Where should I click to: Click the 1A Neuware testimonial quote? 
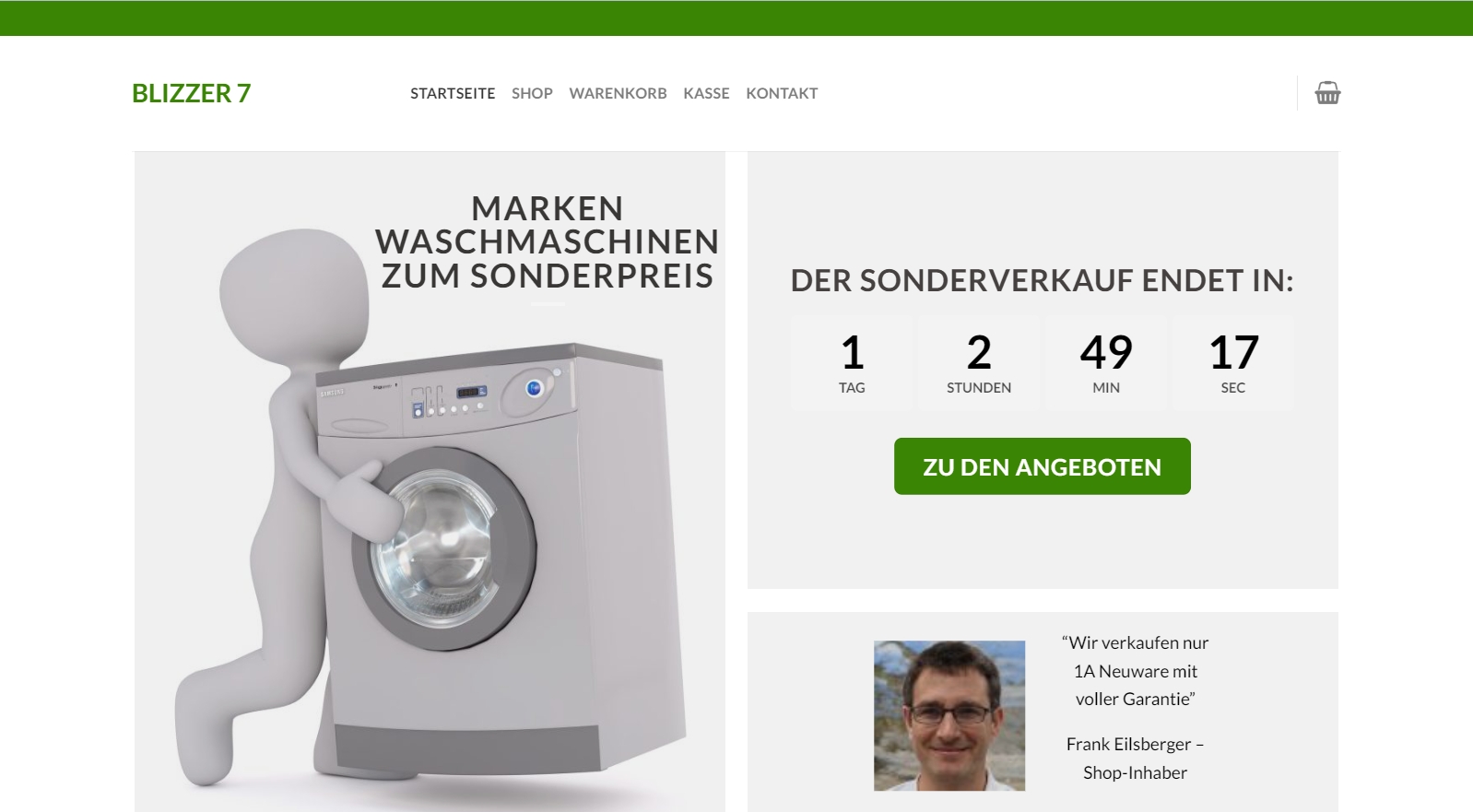click(1135, 671)
